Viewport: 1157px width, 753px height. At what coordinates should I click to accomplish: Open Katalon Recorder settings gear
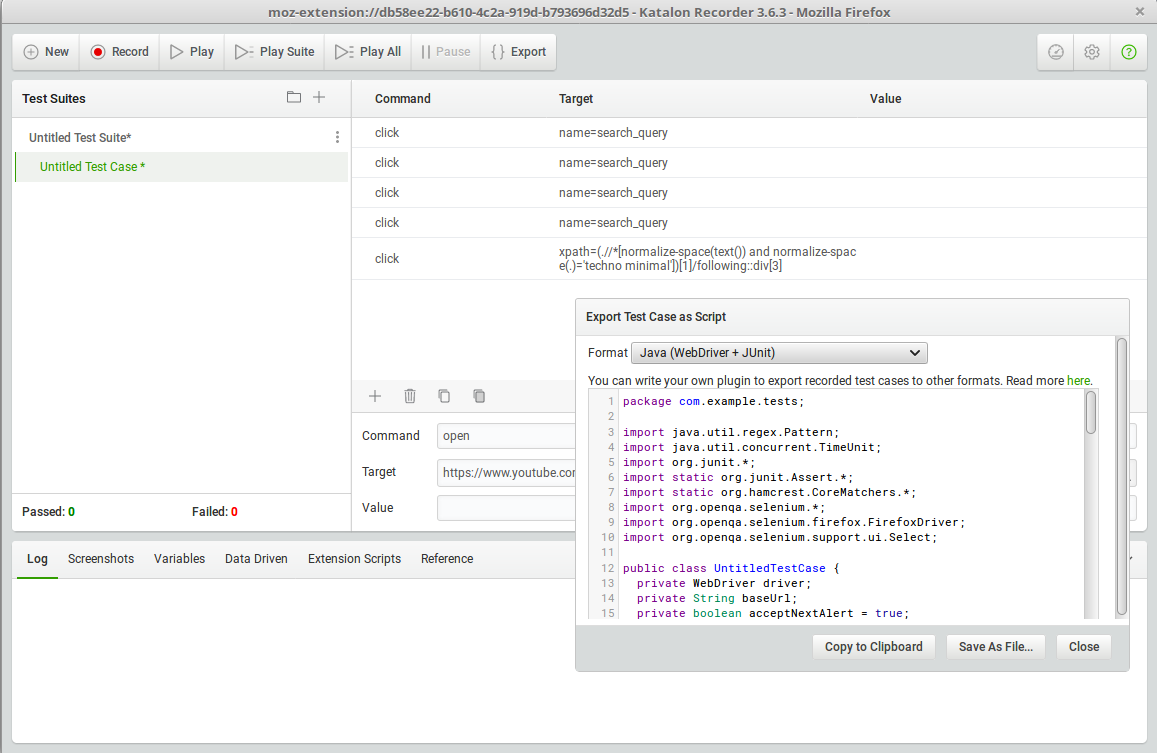click(1091, 52)
